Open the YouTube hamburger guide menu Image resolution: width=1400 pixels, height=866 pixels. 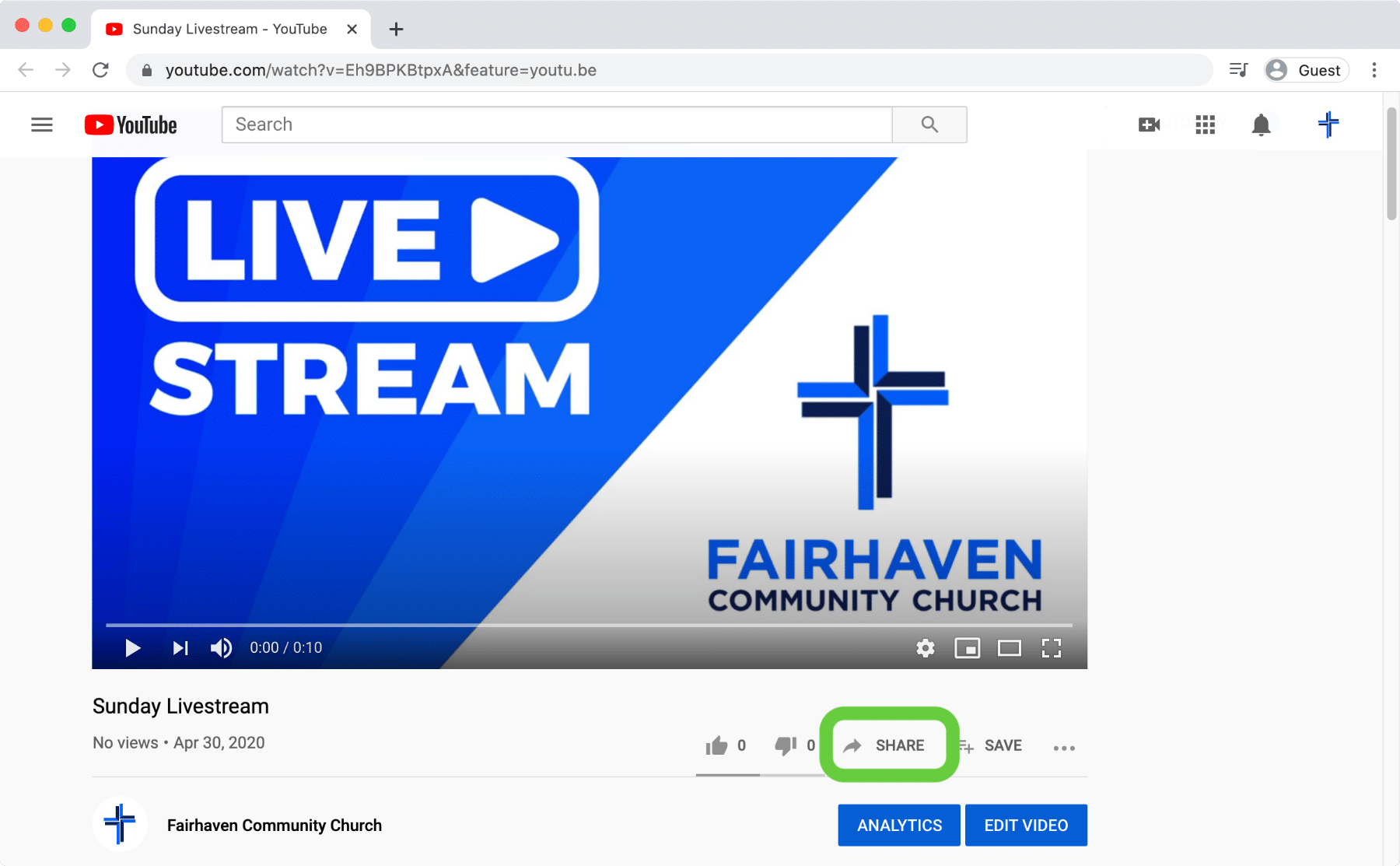(x=42, y=124)
